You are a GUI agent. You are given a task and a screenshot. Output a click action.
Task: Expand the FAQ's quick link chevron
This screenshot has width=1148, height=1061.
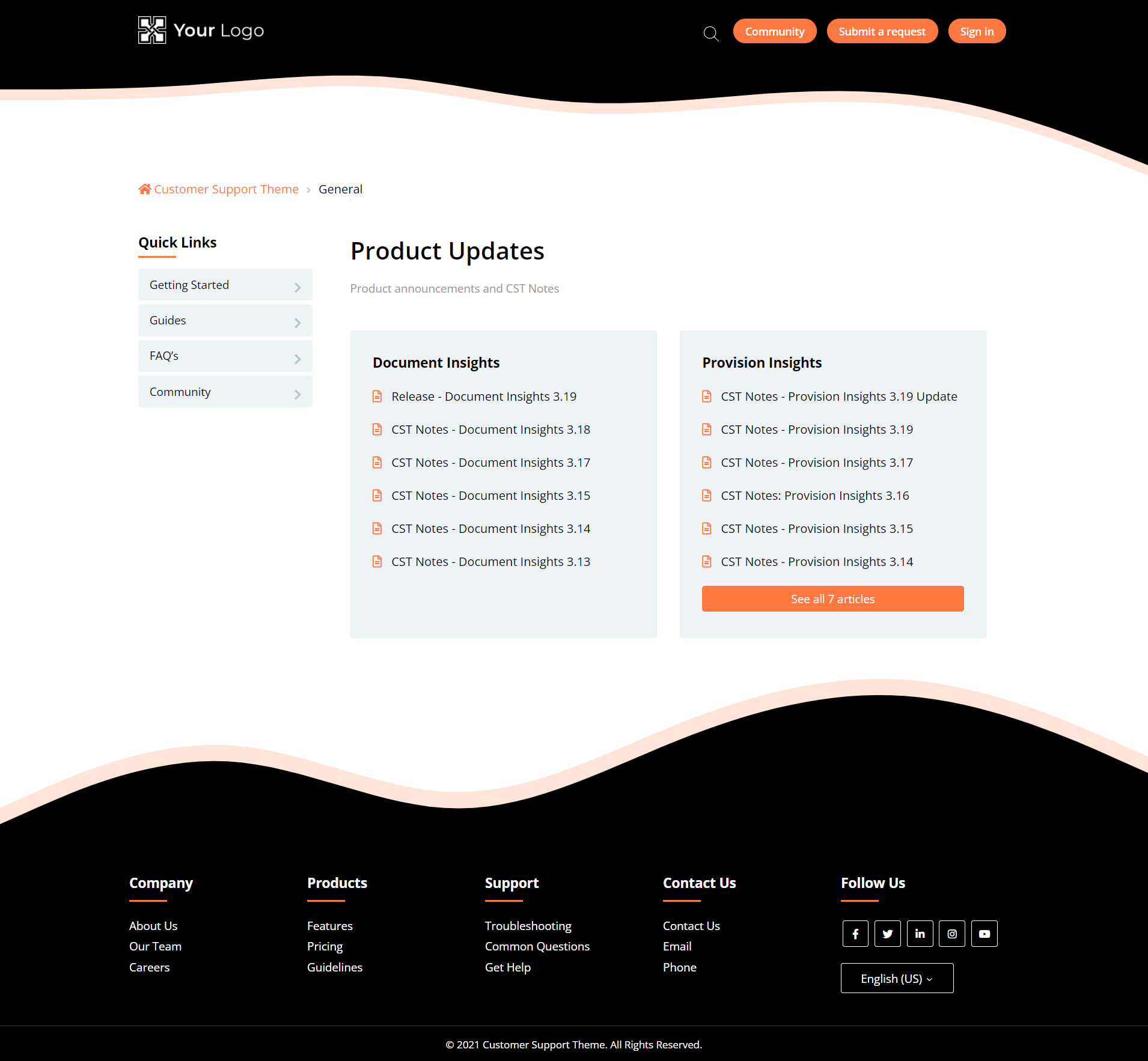[298, 359]
